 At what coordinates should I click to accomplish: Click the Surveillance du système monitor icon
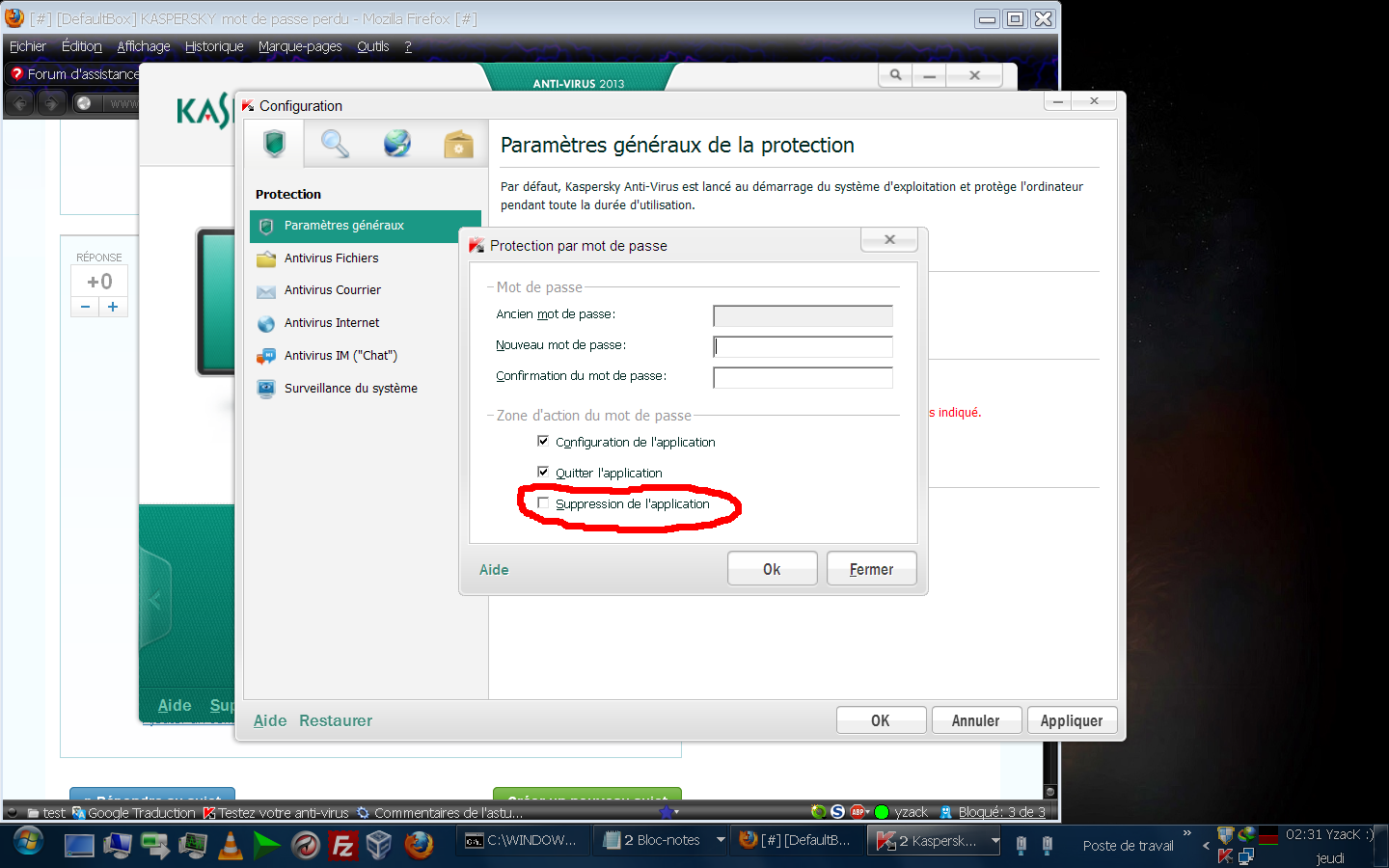coord(266,389)
